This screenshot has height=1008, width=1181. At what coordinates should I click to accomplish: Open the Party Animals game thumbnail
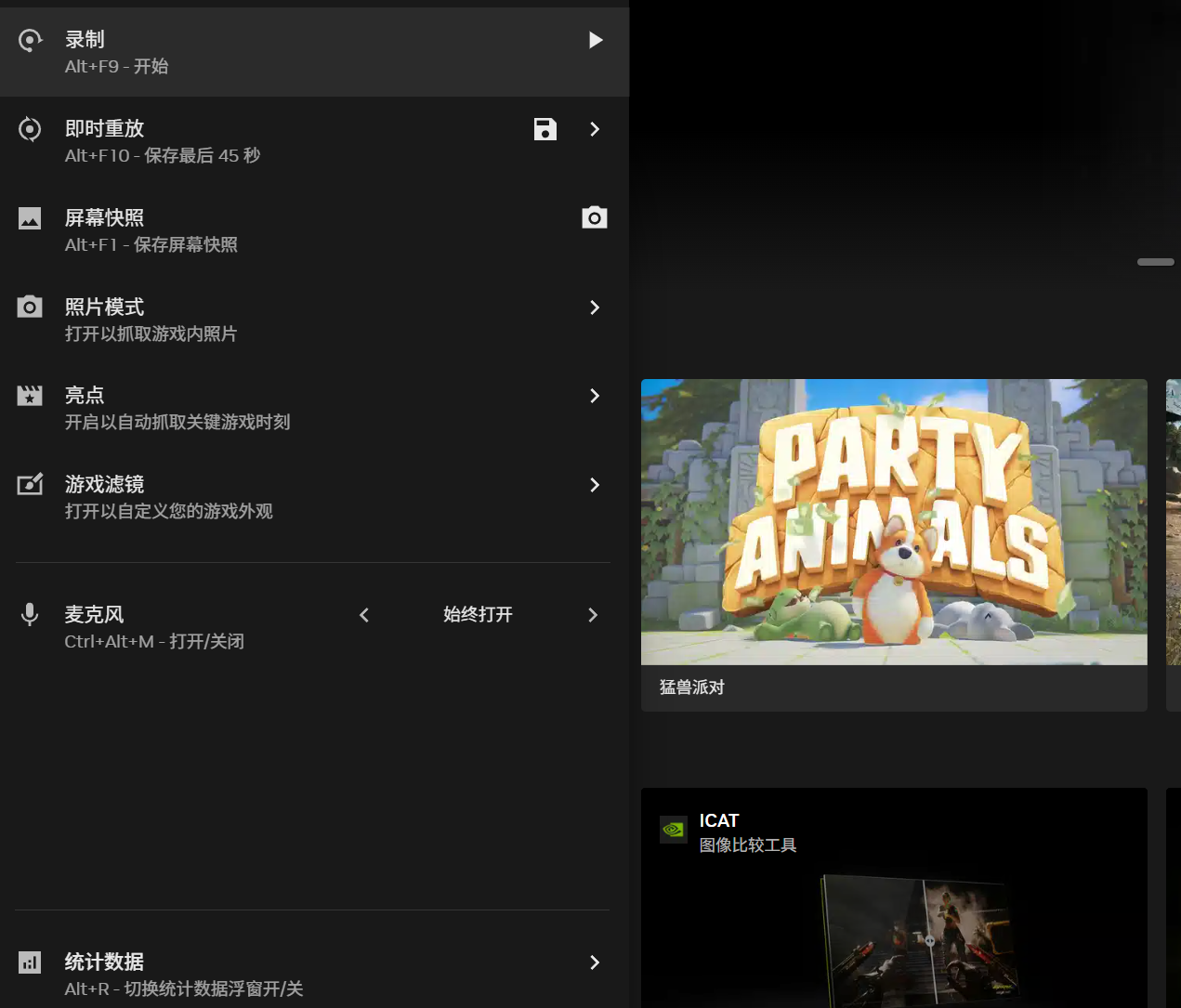pyautogui.click(x=894, y=522)
